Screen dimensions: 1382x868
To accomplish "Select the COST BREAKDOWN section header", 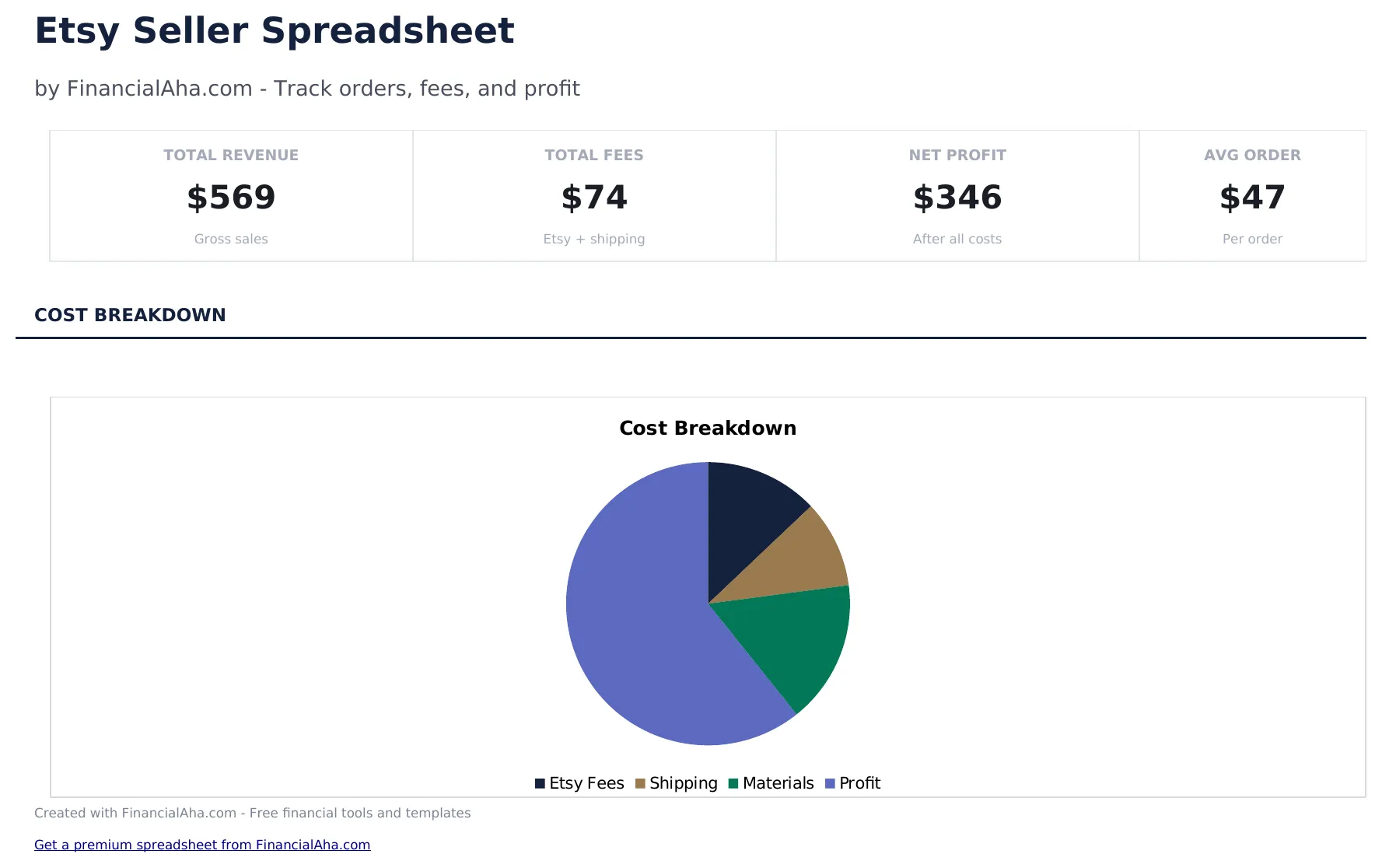I will pos(130,315).
